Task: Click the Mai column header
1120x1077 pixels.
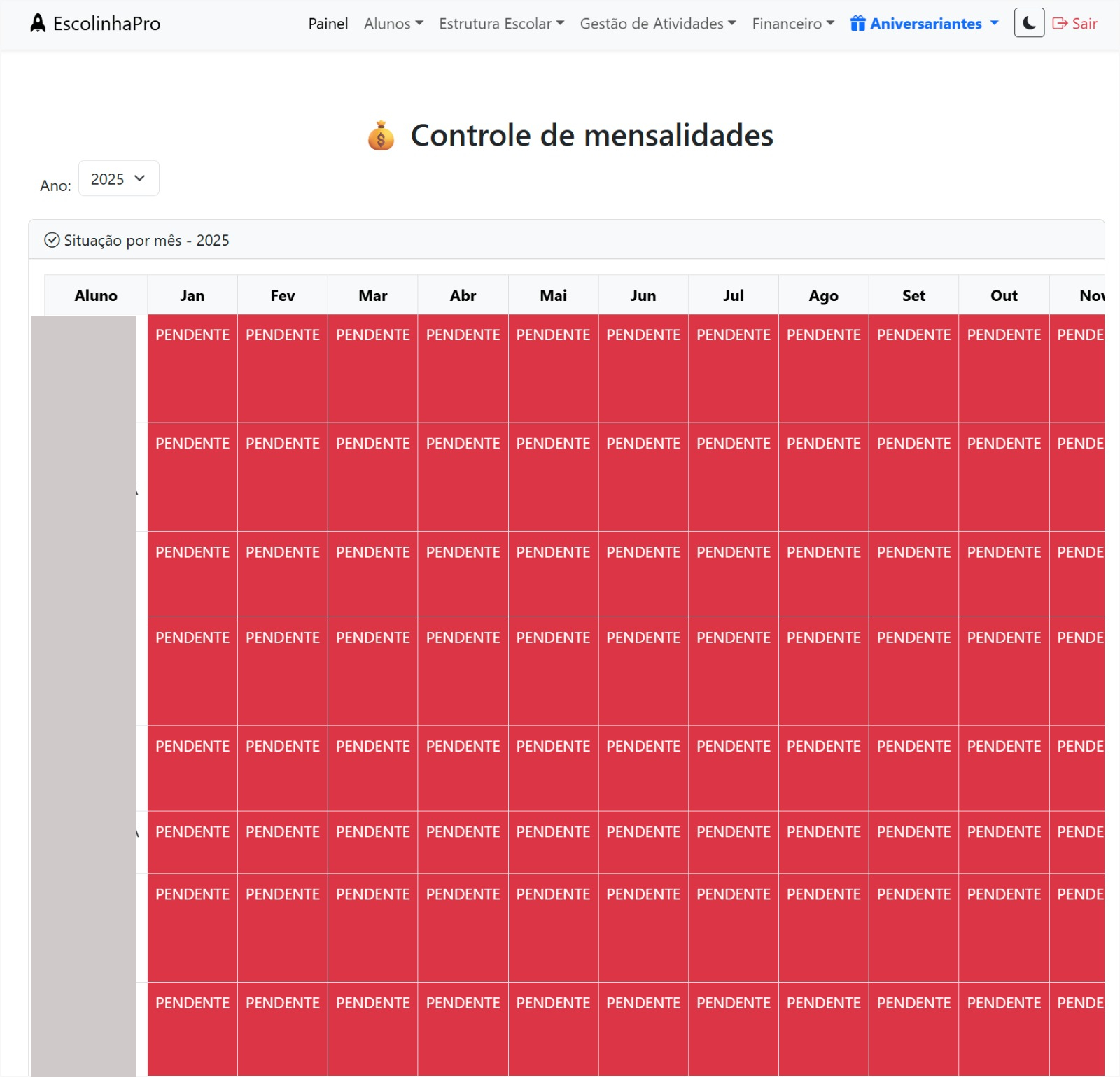Action: (x=553, y=295)
